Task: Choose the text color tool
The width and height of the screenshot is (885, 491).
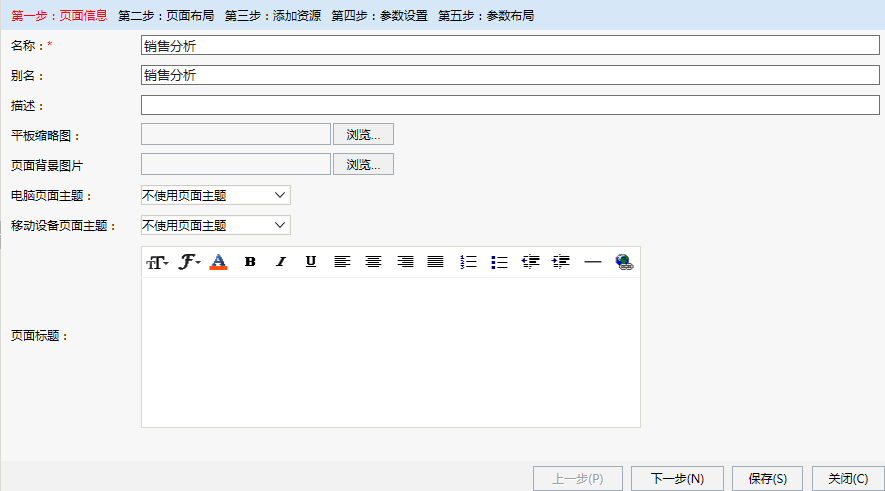Action: coord(218,262)
